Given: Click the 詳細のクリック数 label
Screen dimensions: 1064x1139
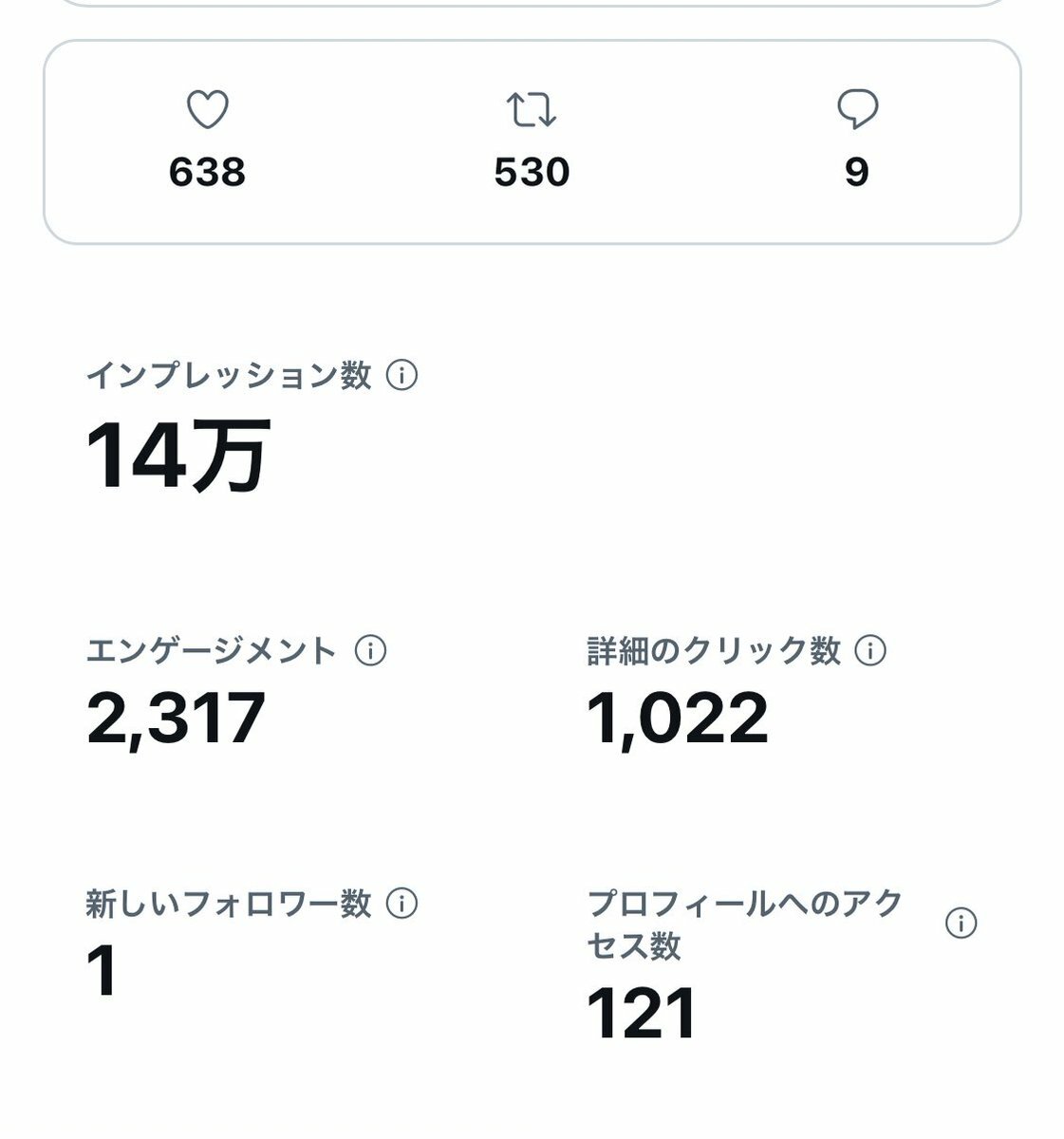Looking at the screenshot, I should coord(714,651).
